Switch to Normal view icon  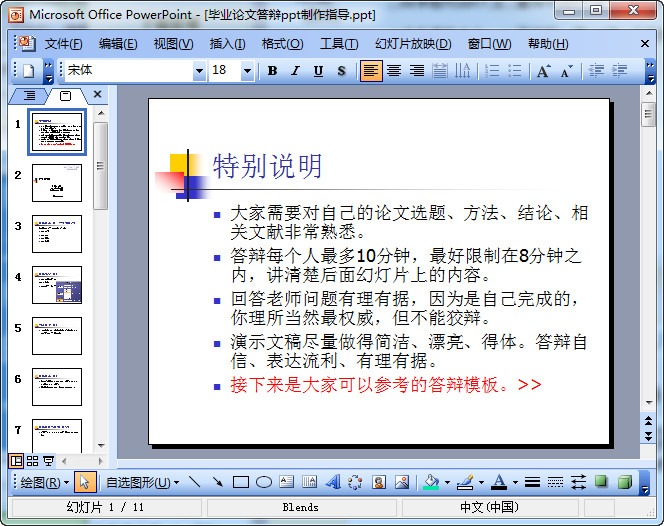pos(17,461)
